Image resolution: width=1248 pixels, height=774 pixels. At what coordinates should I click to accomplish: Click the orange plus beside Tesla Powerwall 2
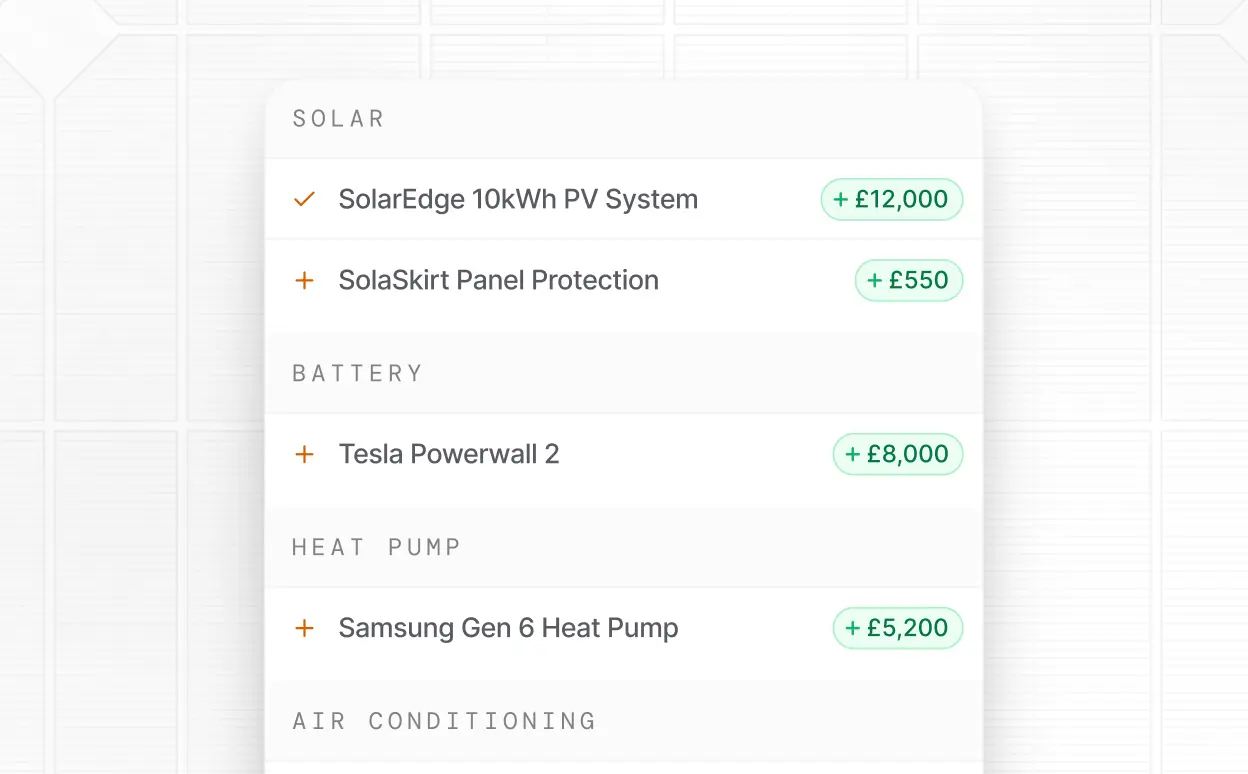click(x=304, y=454)
